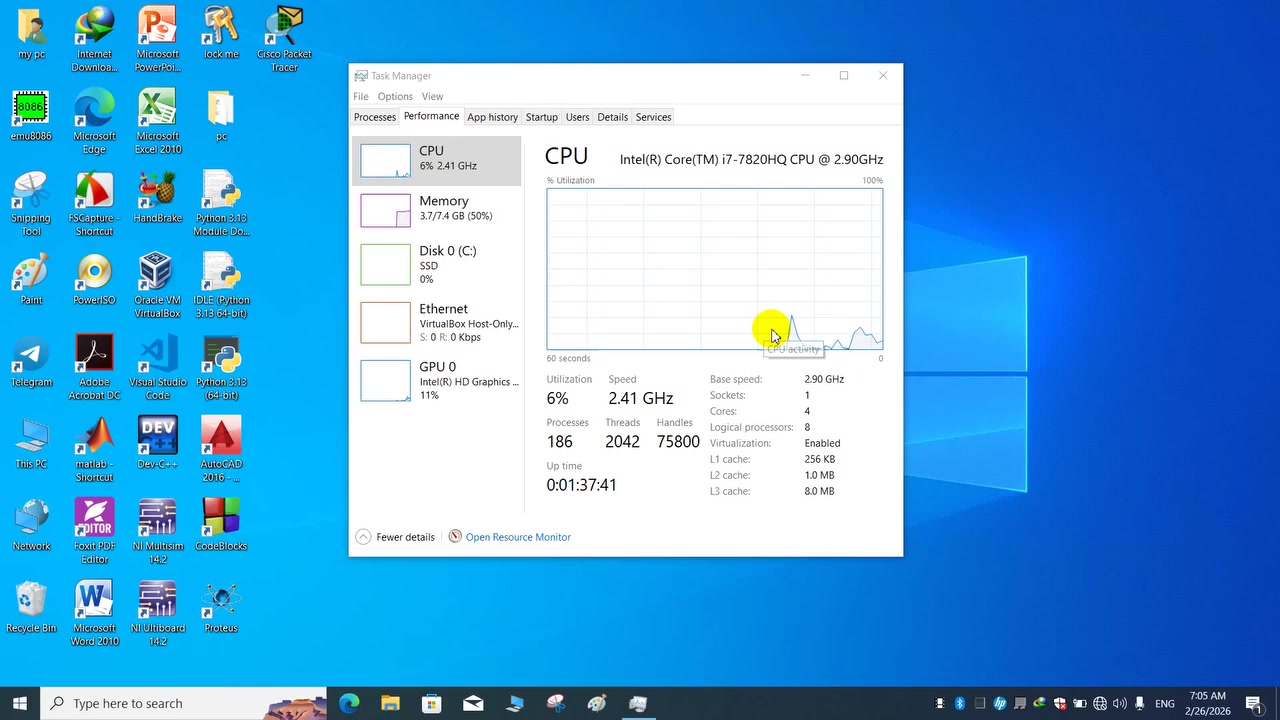Select the Ethernet network graph thumbnail
The image size is (1280, 720).
coord(385,322)
